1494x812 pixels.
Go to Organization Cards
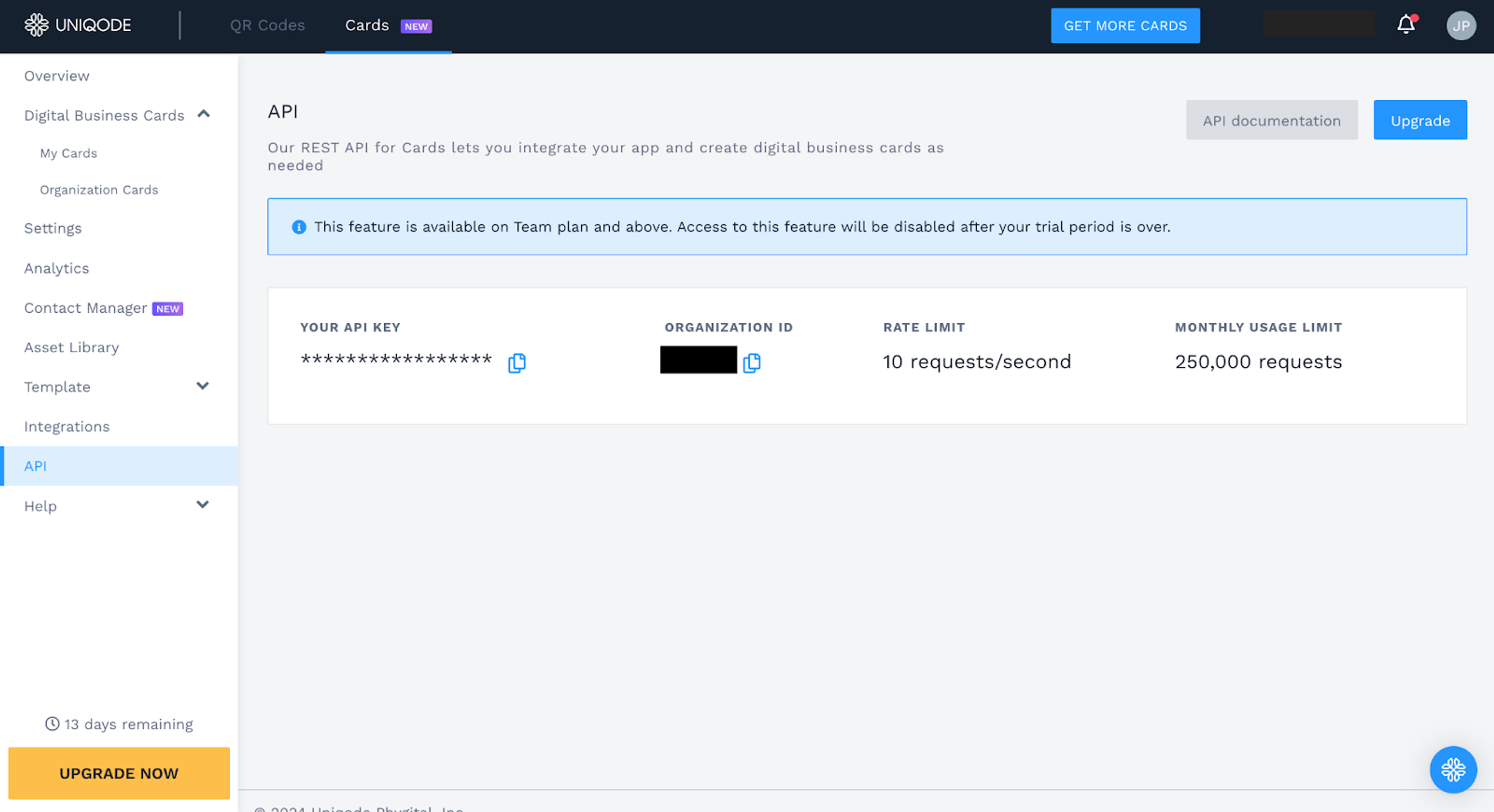[98, 189]
